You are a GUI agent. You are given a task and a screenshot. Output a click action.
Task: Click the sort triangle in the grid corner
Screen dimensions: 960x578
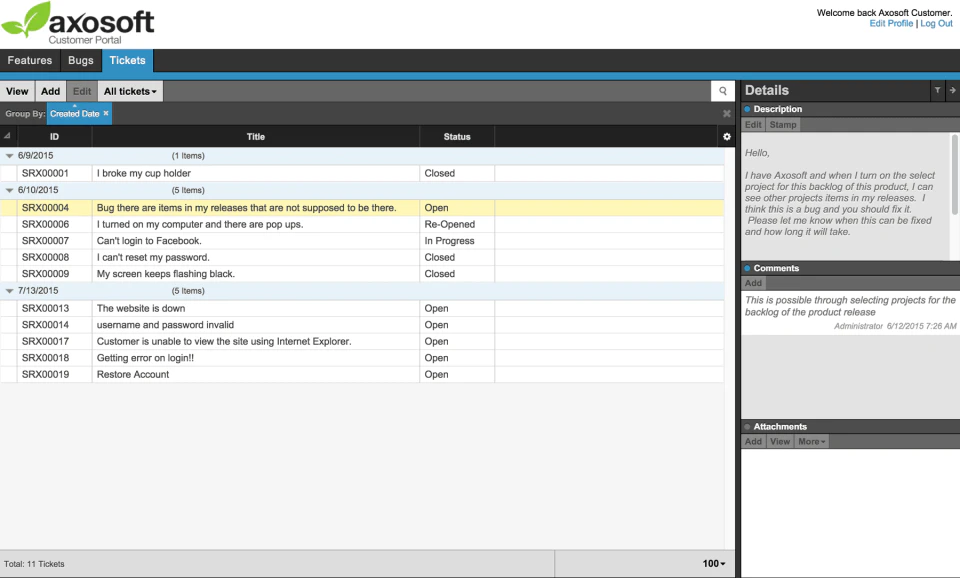[6, 136]
